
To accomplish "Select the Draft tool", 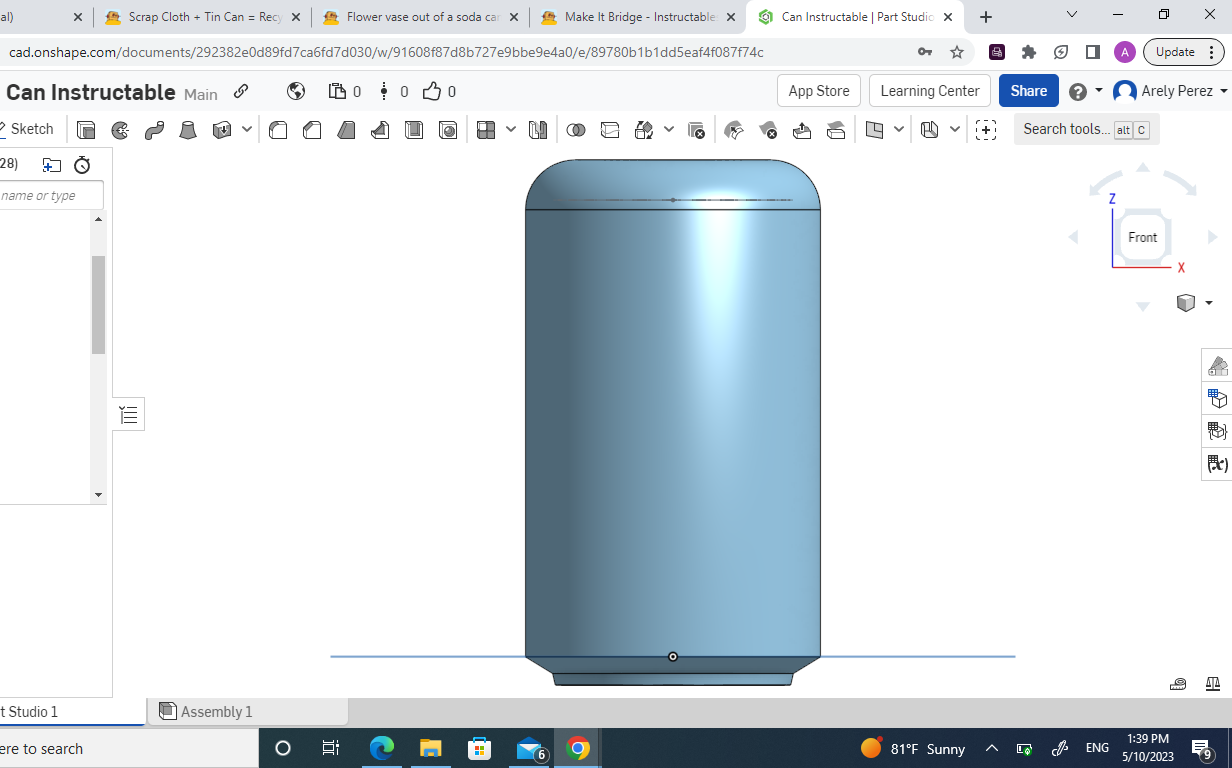I will point(346,129).
